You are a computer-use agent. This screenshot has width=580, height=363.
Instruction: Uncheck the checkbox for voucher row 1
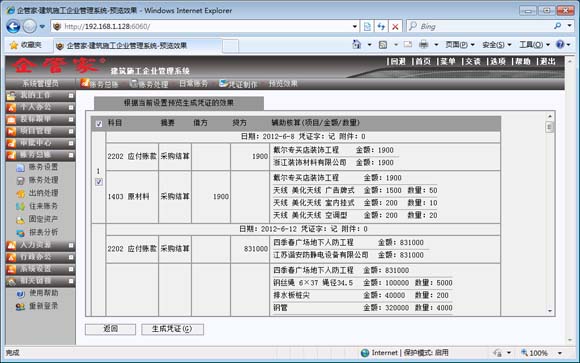(x=99, y=182)
